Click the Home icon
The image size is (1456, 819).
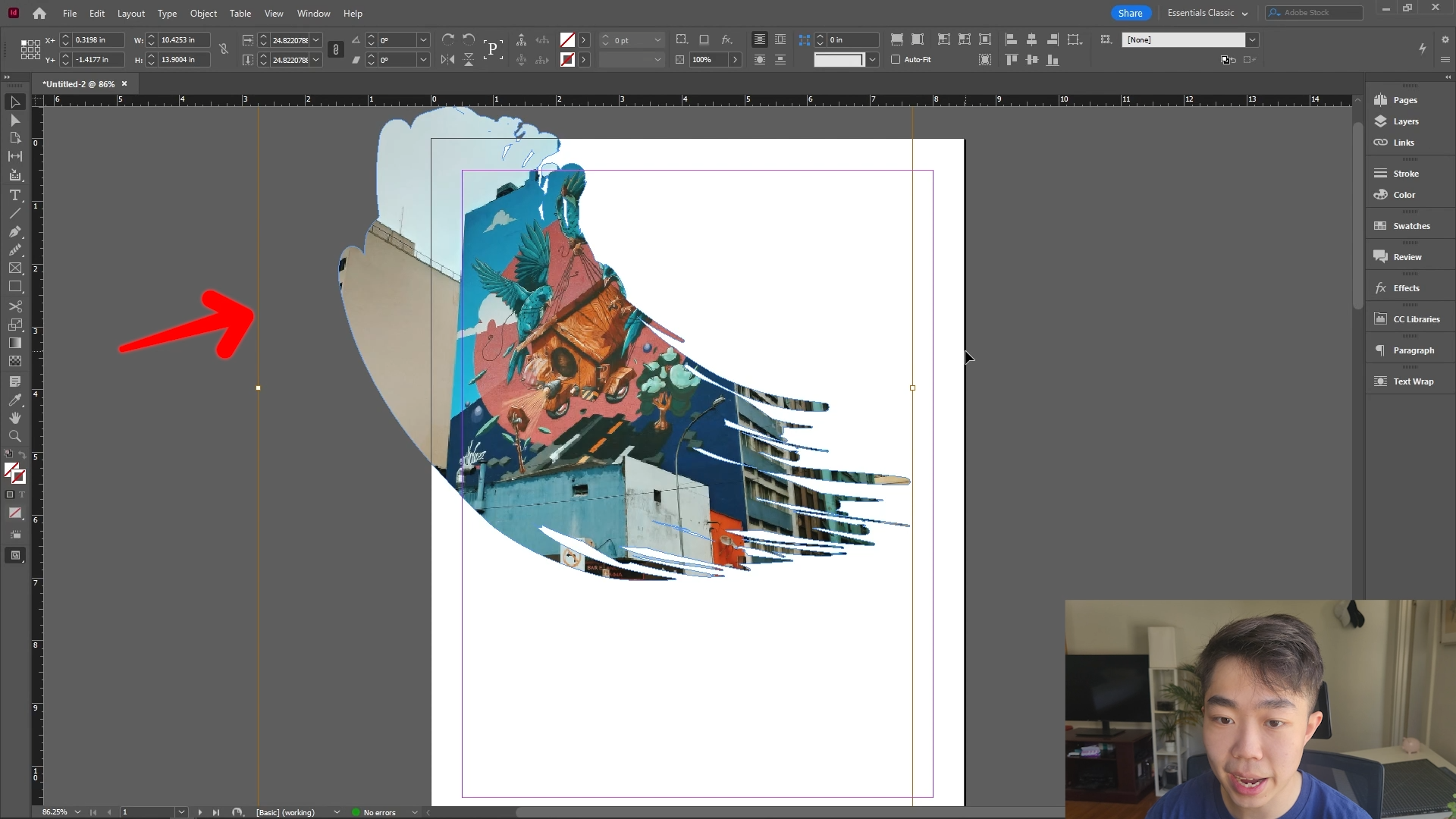[39, 13]
